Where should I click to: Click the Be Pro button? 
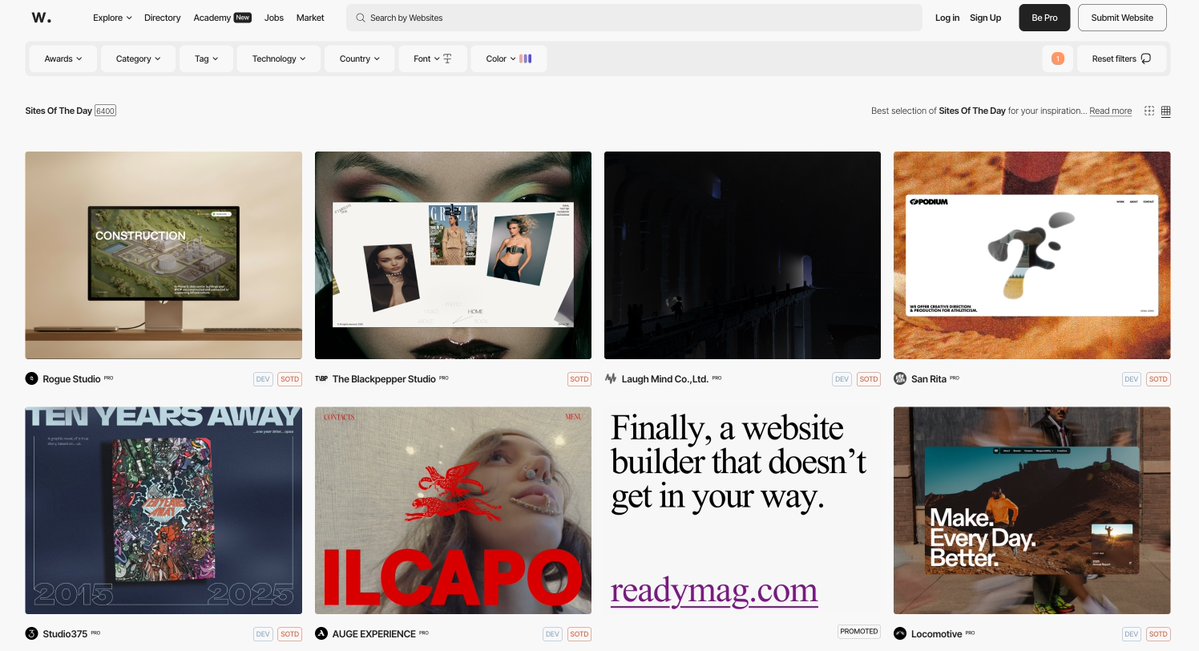tap(1045, 18)
